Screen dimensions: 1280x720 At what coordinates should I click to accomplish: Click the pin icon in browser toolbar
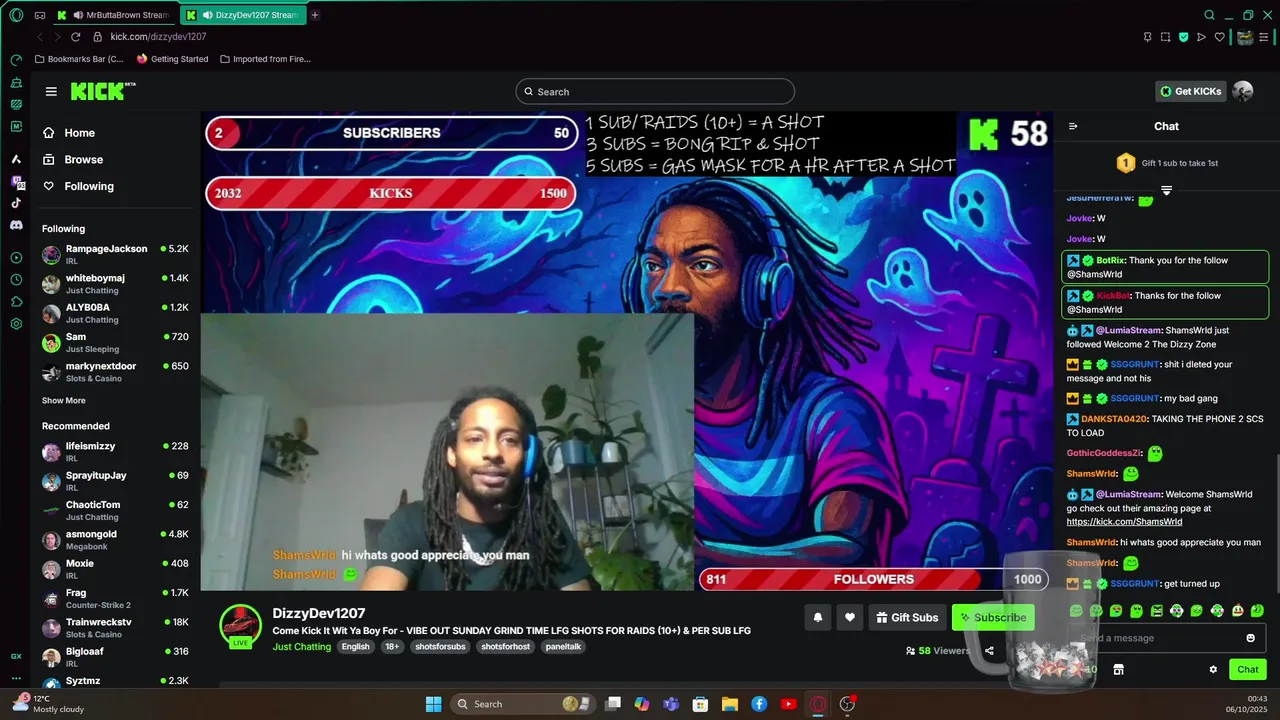pyautogui.click(x=1147, y=37)
